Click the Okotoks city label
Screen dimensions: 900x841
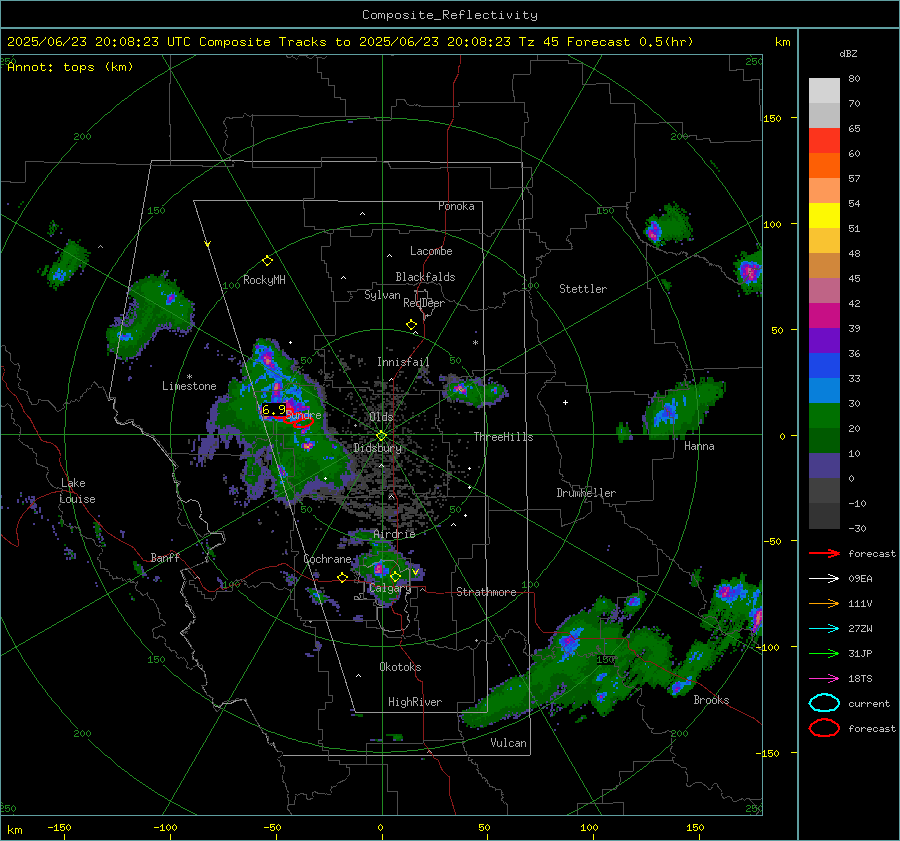(x=400, y=667)
